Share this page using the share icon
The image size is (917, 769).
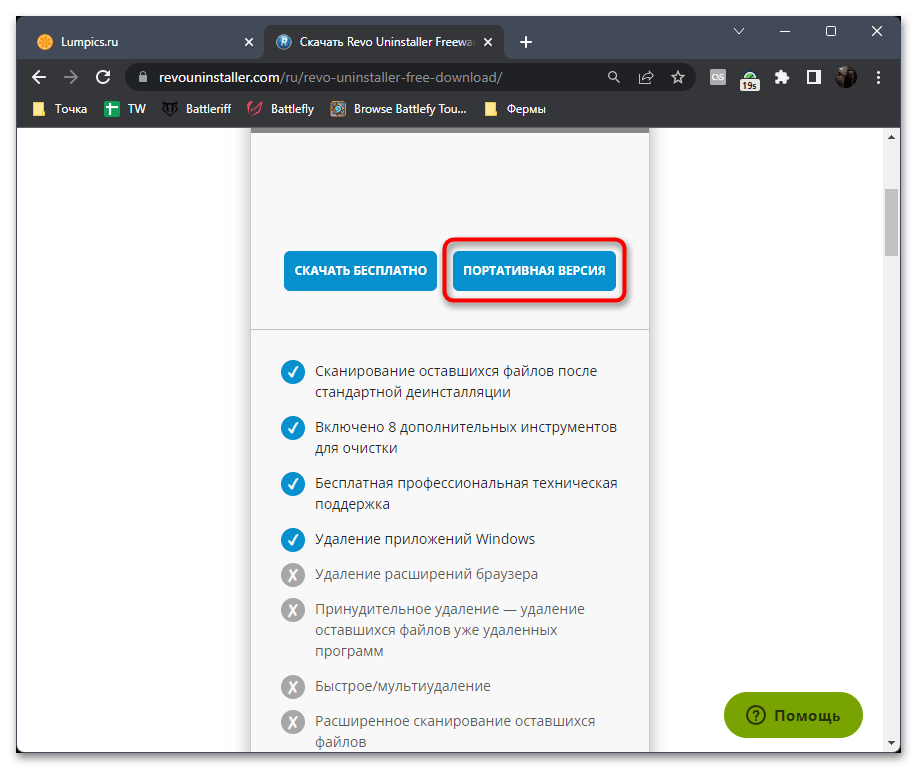(646, 77)
